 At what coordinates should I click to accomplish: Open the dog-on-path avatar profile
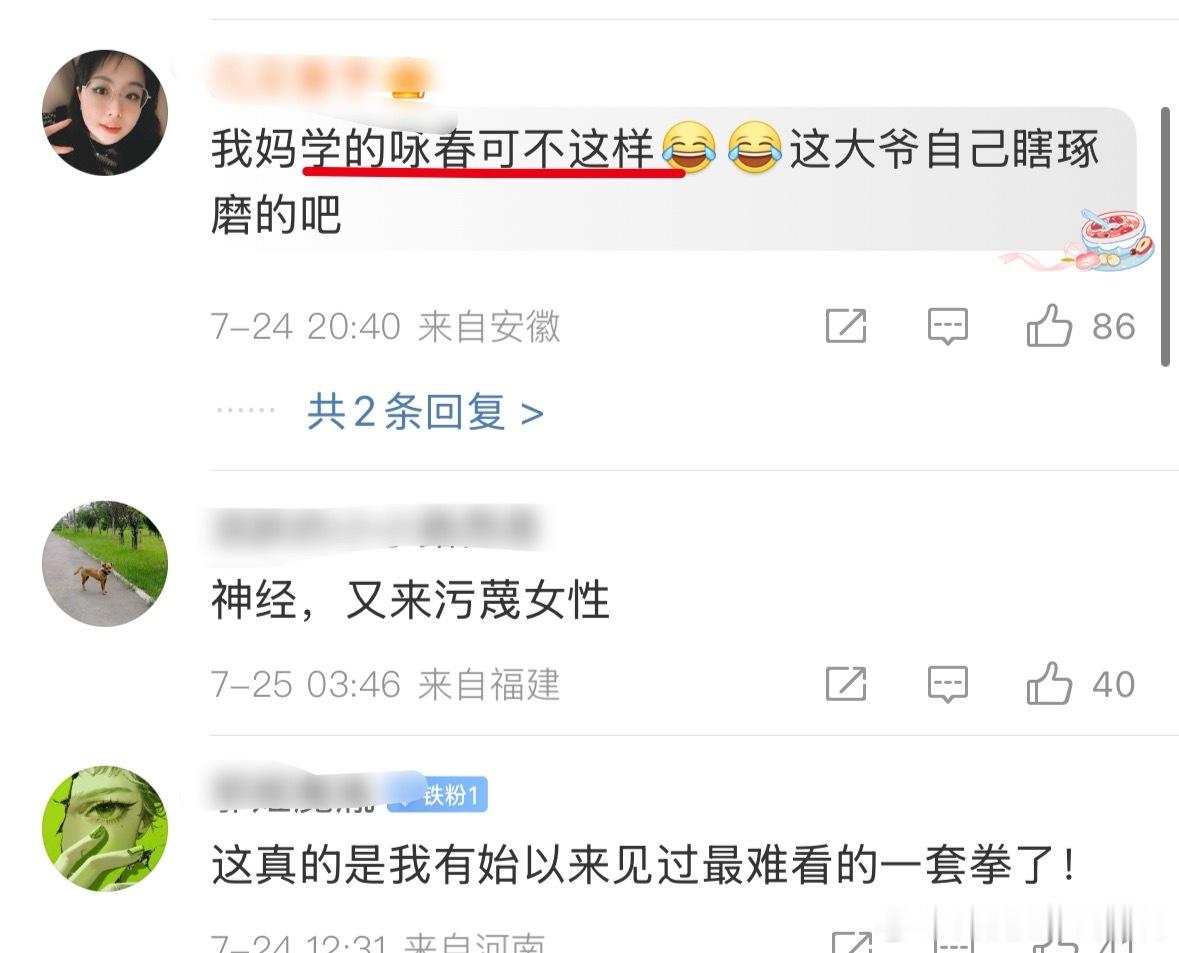[x=105, y=563]
